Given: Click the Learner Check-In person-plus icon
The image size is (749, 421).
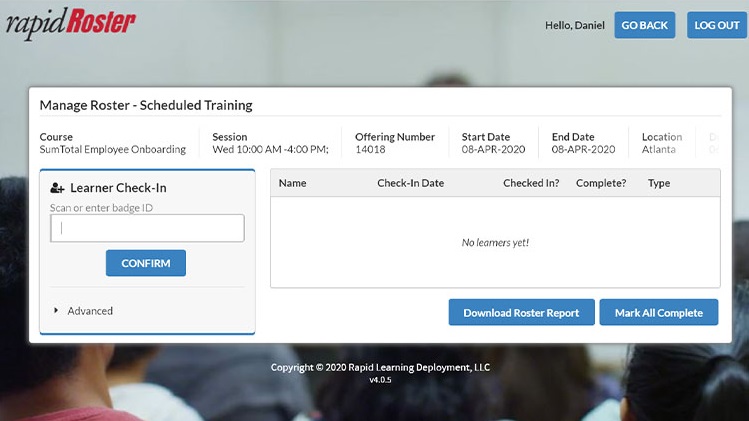Looking at the screenshot, I should click(57, 188).
